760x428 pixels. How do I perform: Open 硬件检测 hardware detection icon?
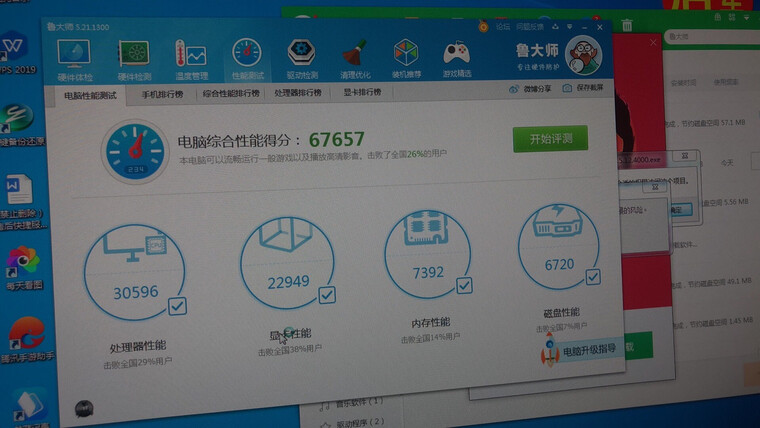click(134, 60)
